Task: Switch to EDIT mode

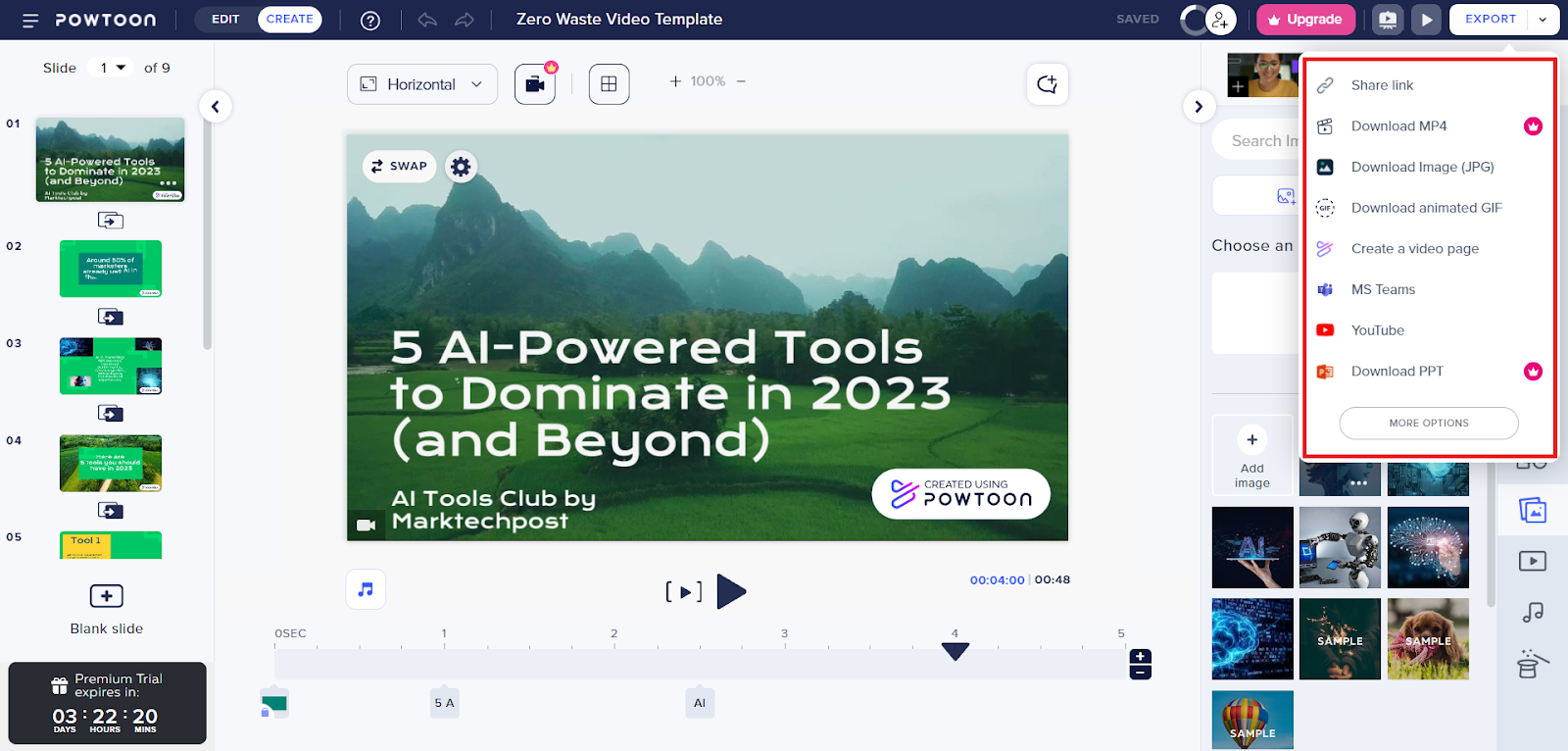Action: click(225, 20)
